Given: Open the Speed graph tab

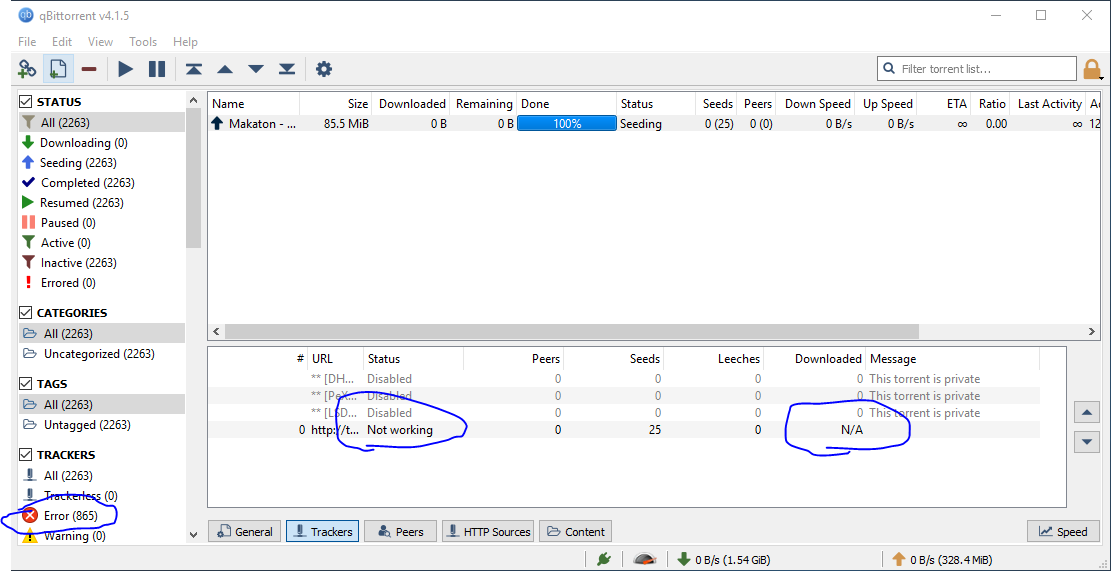Looking at the screenshot, I should point(1063,531).
